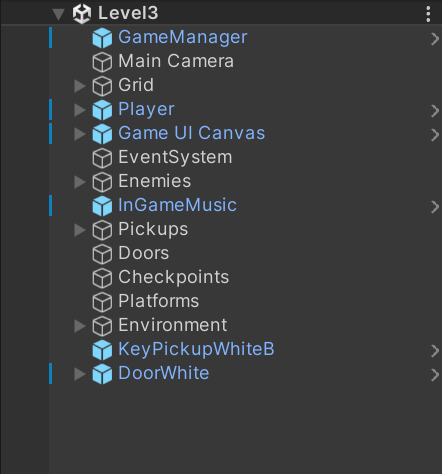Click the EventSystem object cube icon

click(x=102, y=158)
